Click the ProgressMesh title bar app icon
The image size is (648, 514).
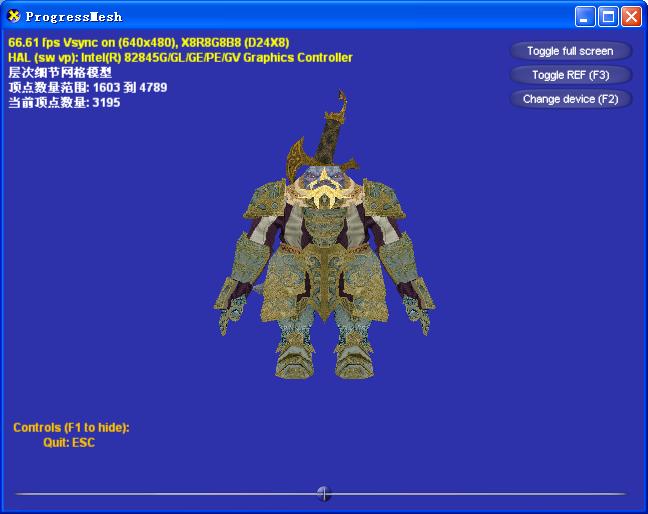coord(14,16)
